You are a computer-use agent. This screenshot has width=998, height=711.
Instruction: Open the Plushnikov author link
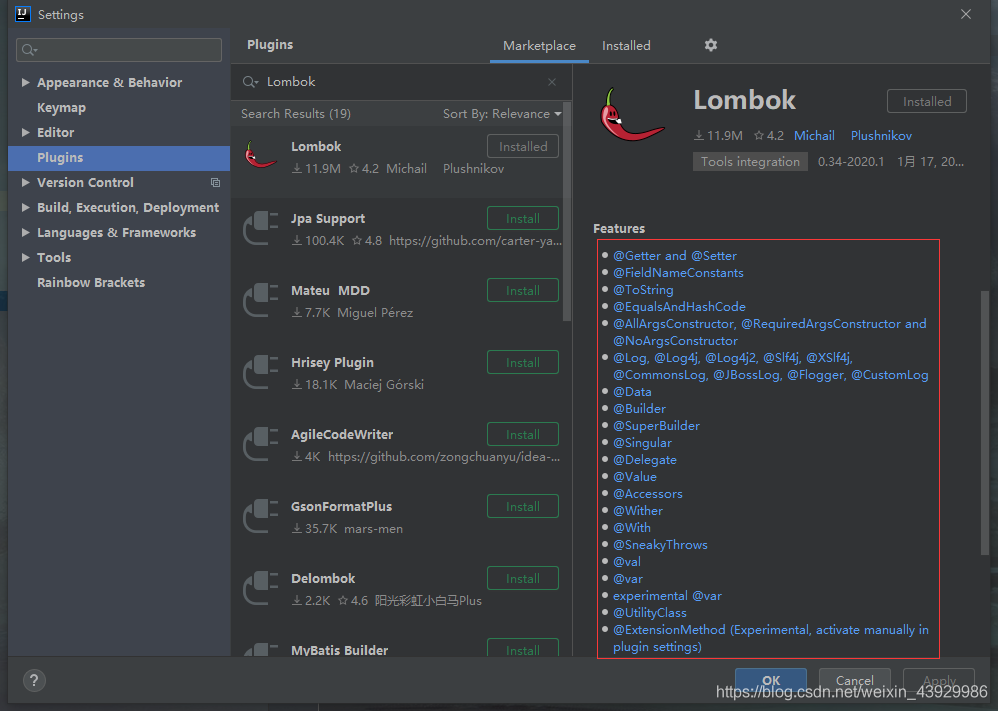(881, 136)
